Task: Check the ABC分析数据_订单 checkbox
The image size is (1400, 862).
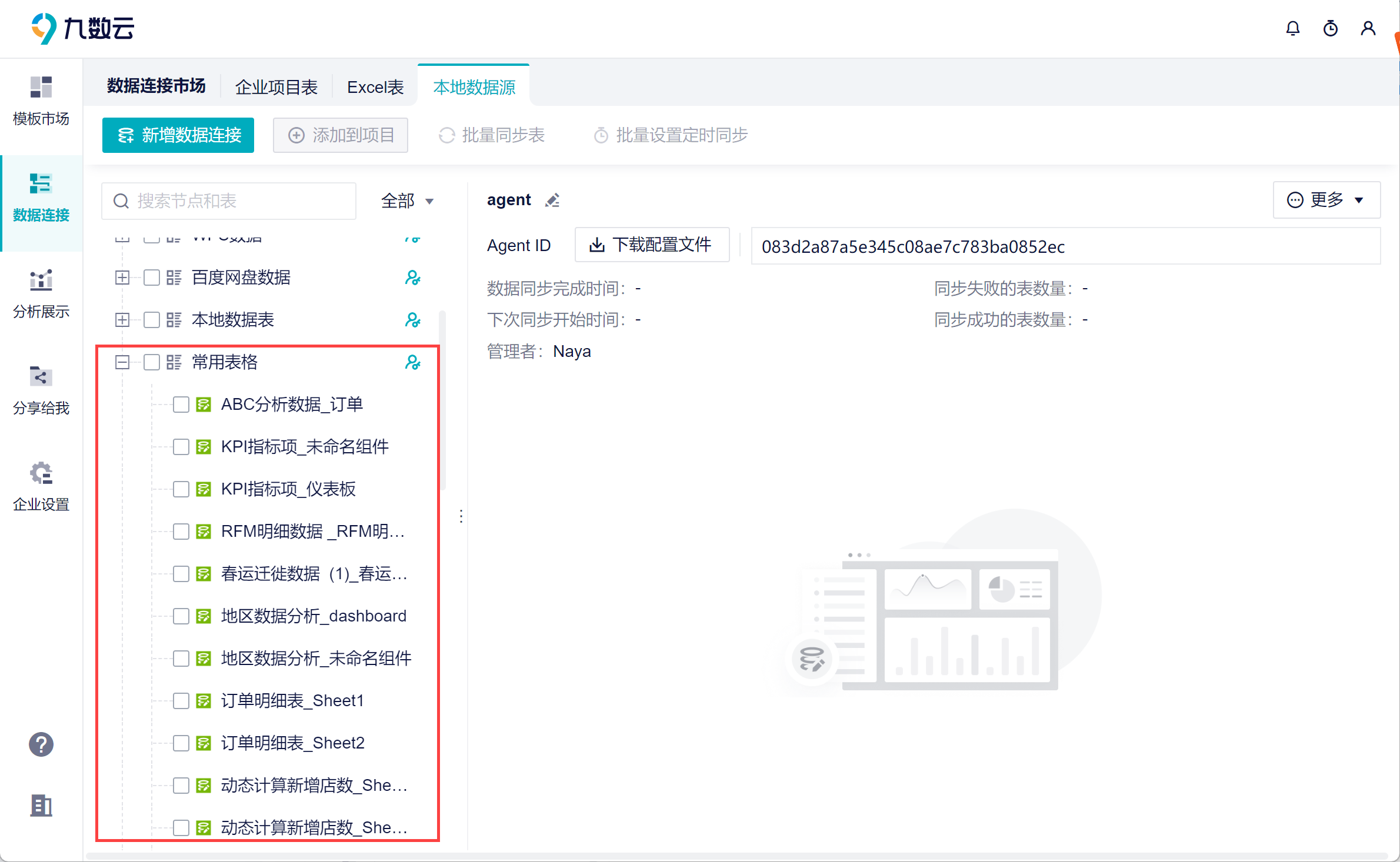Action: click(x=181, y=405)
